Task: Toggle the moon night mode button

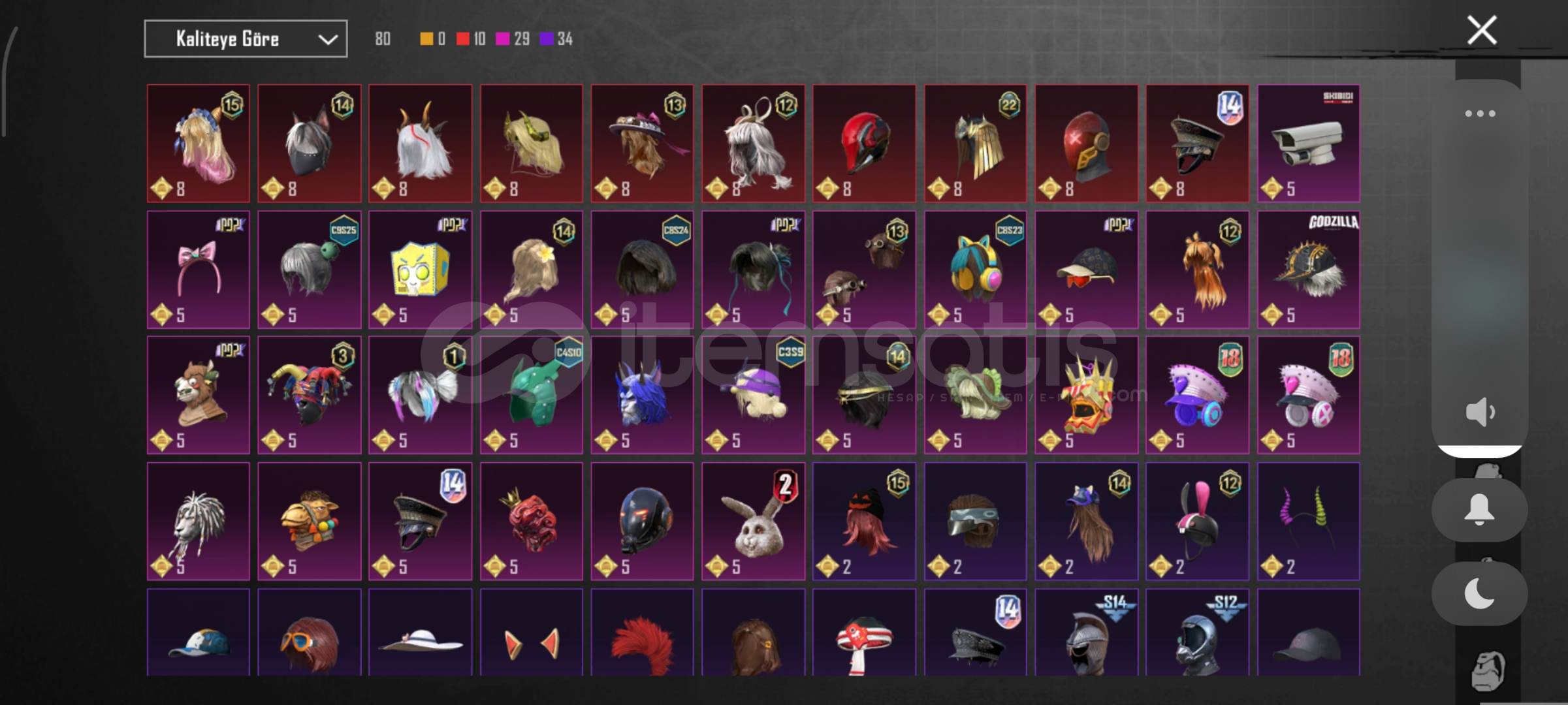Action: pos(1479,593)
